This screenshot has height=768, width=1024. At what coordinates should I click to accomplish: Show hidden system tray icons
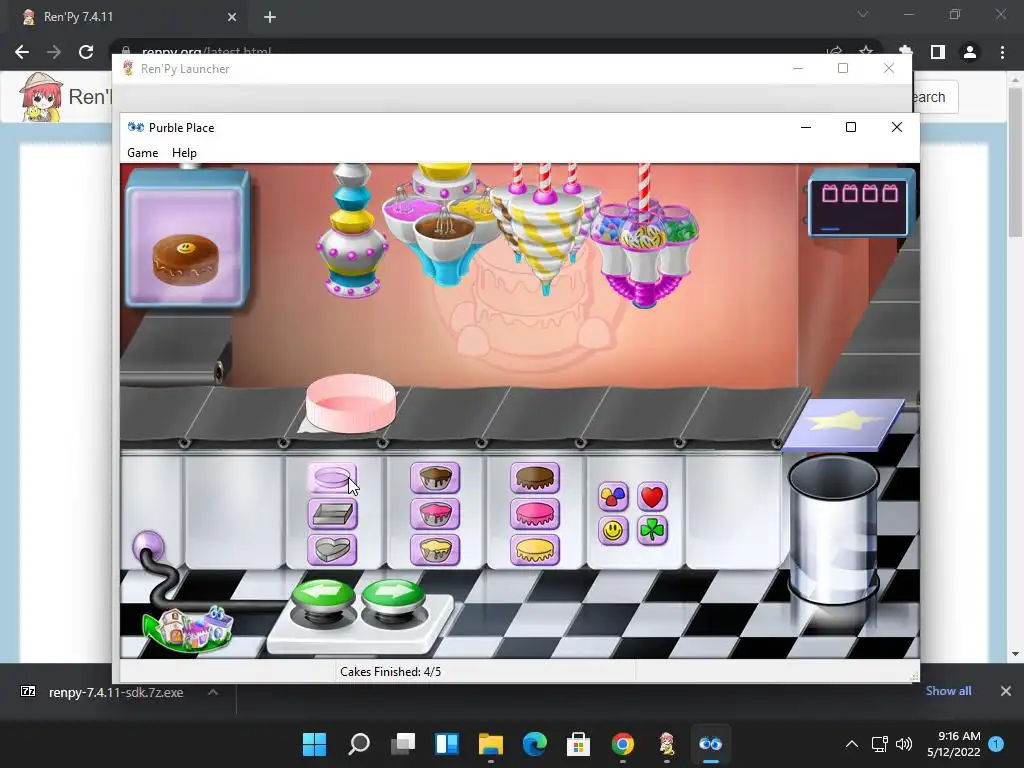click(x=852, y=744)
